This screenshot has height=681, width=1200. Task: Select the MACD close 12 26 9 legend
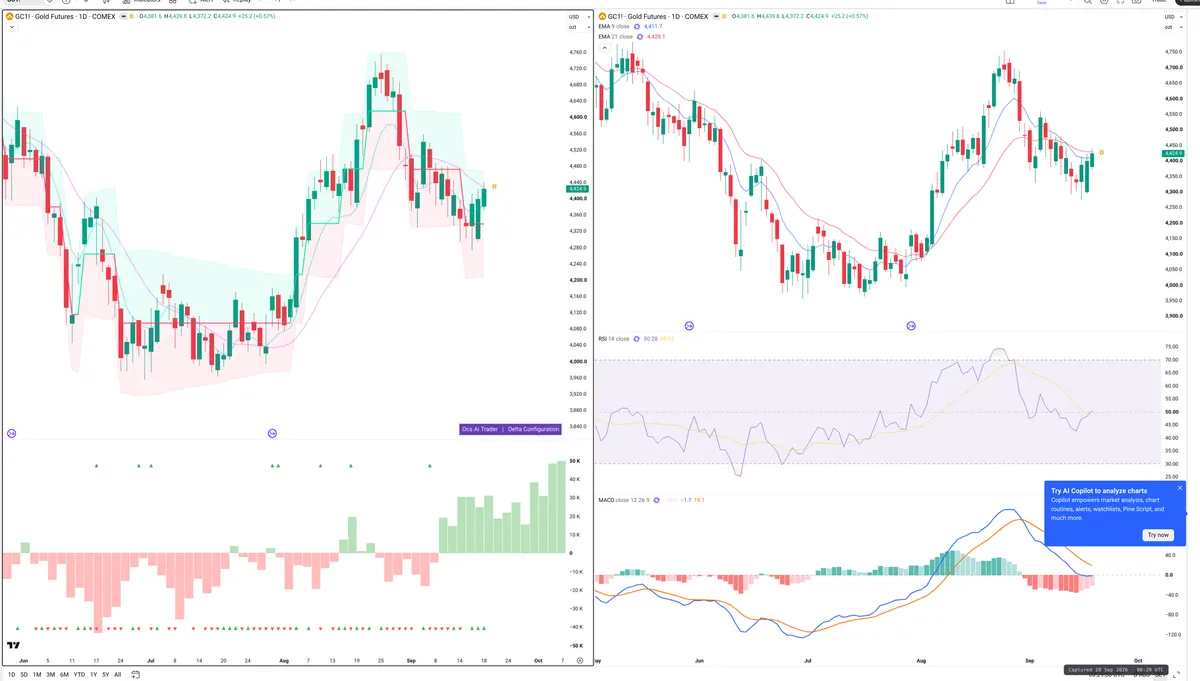(x=624, y=500)
